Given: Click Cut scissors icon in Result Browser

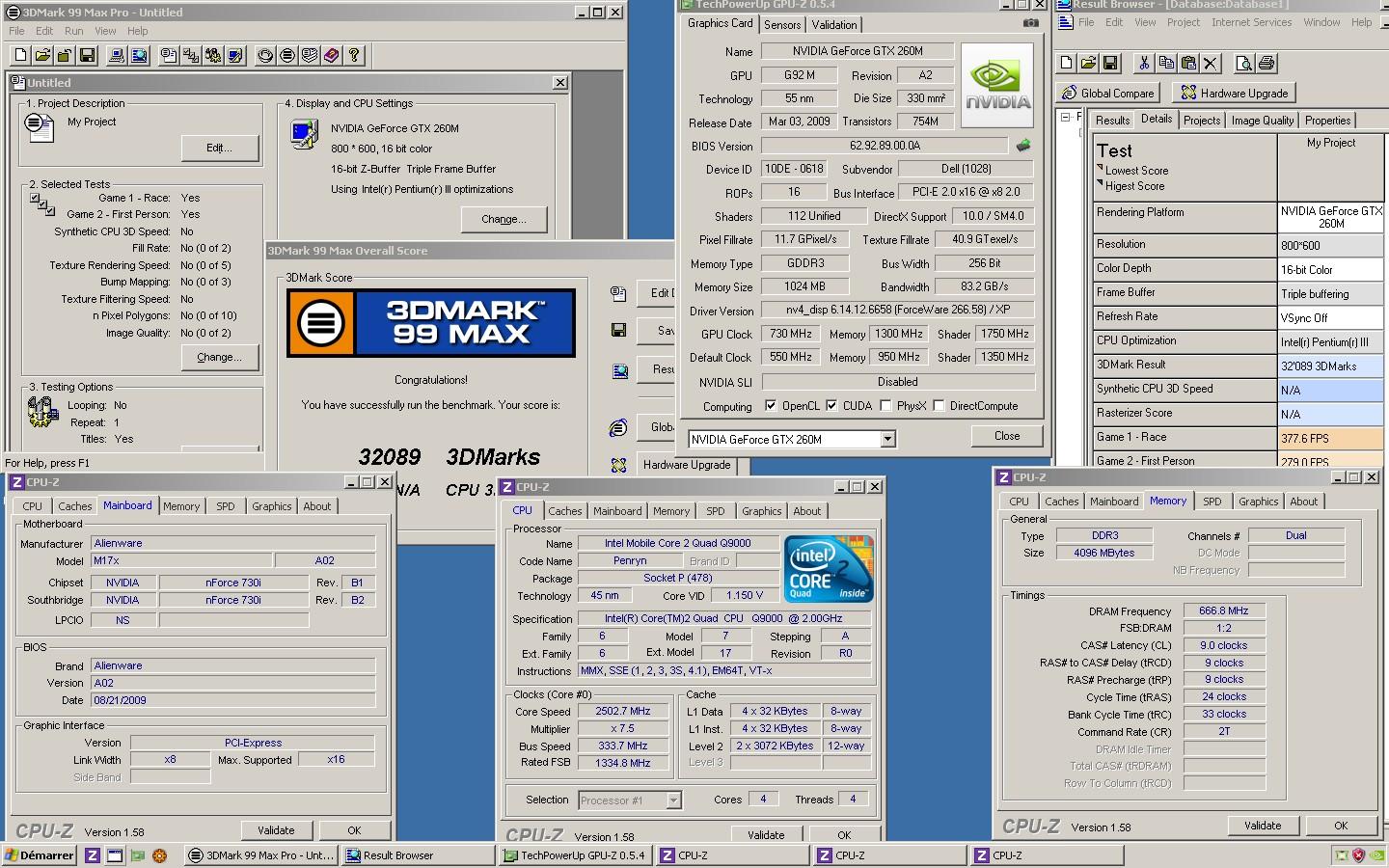Looking at the screenshot, I should [1144, 64].
